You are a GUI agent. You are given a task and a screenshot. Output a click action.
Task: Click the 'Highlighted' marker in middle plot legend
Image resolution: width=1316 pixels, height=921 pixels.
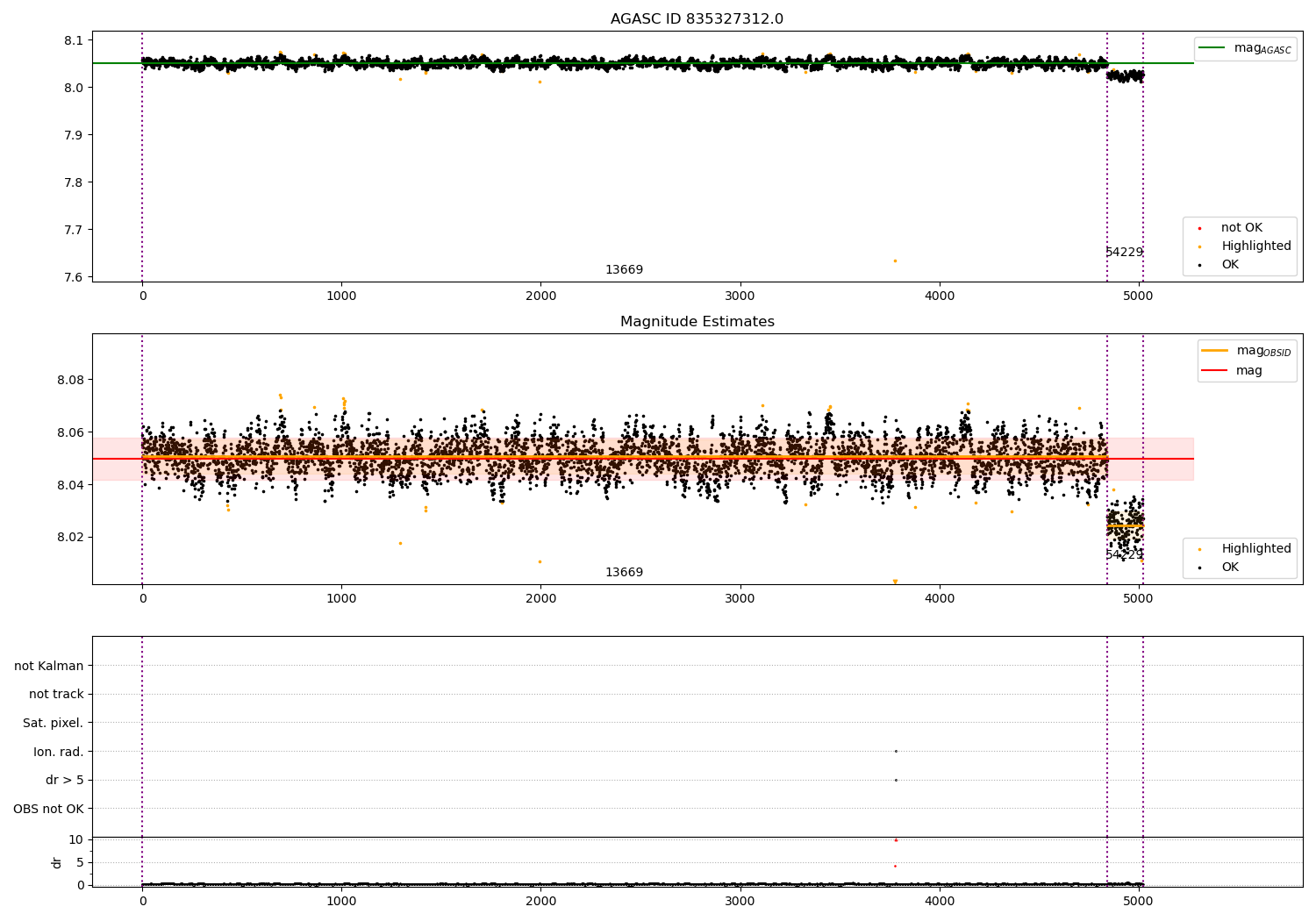pos(1199,549)
